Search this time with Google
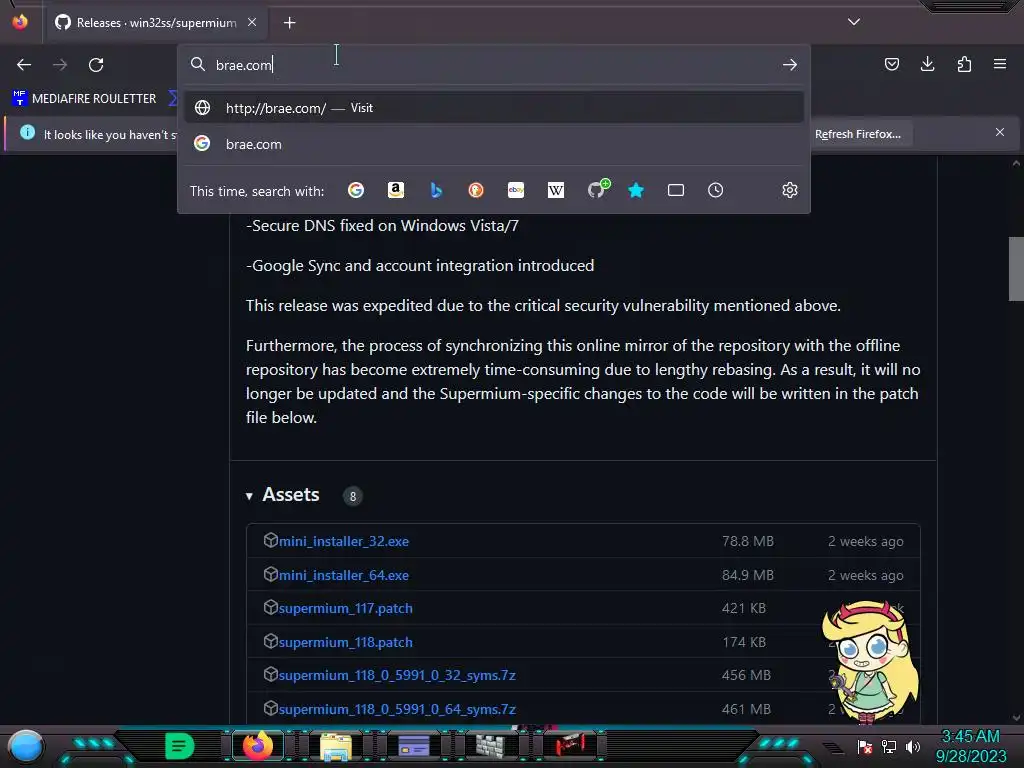The width and height of the screenshot is (1024, 768). [x=356, y=190]
